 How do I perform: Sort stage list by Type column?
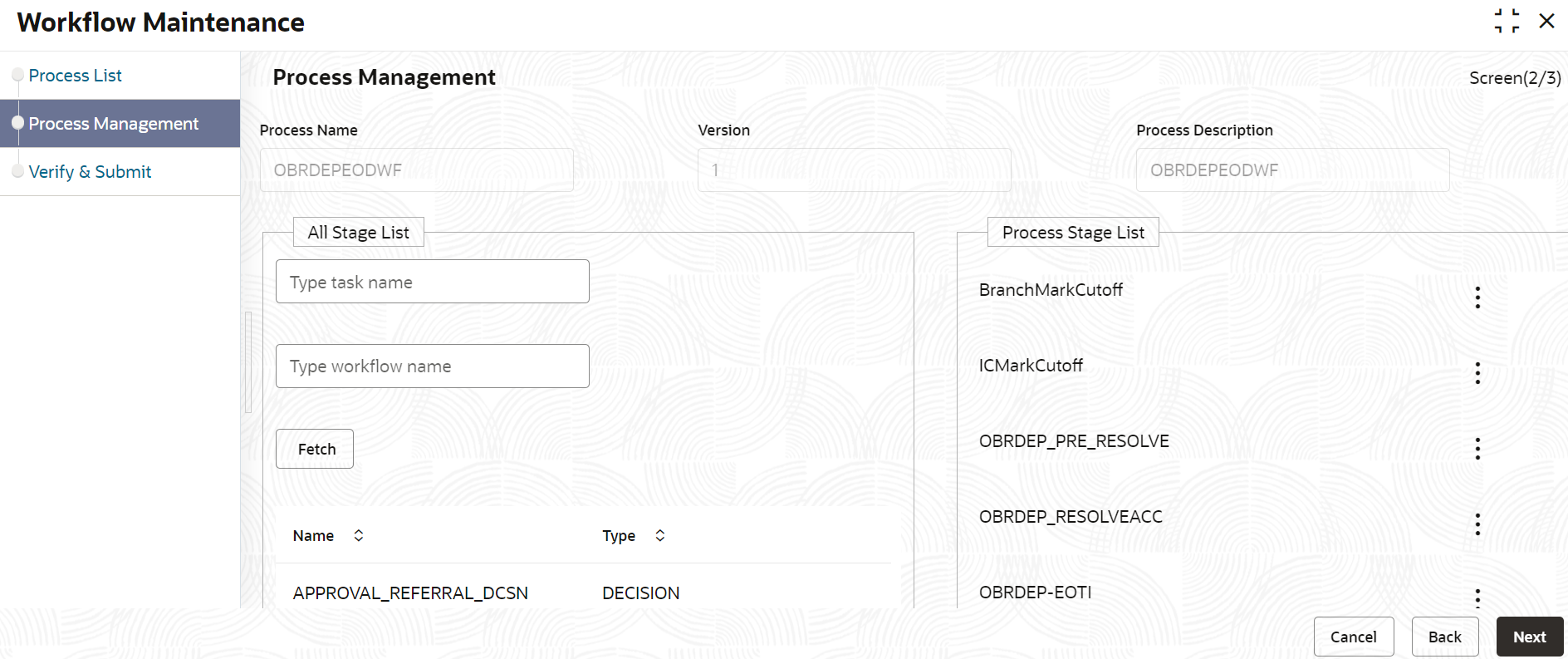pos(660,536)
